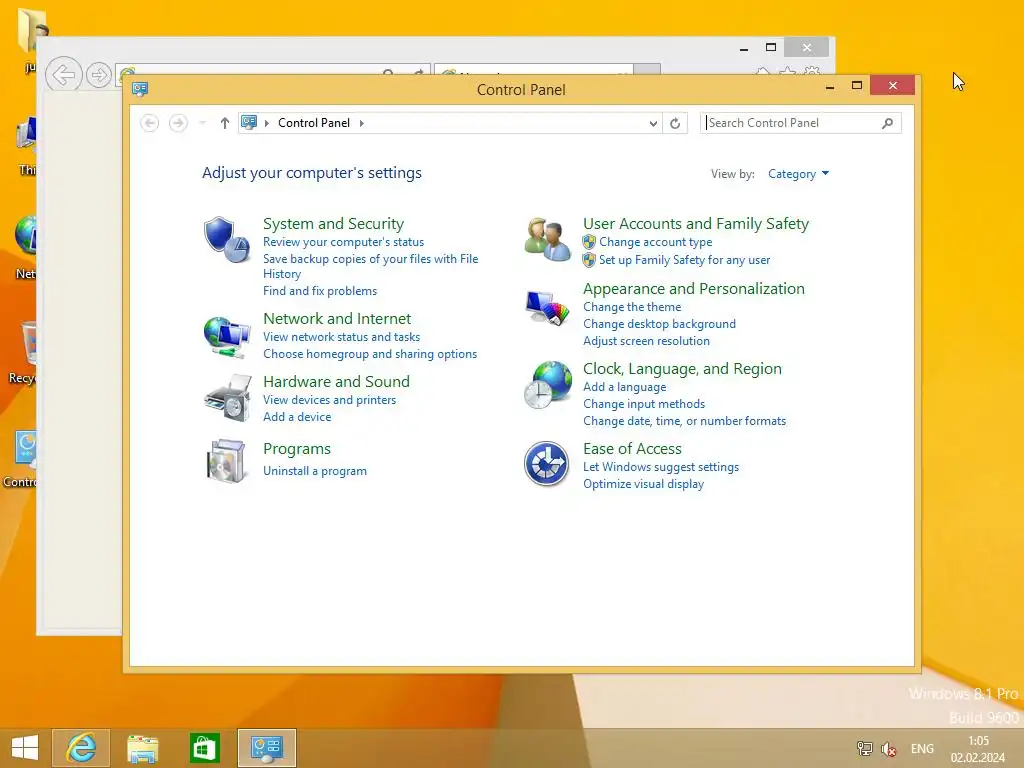The height and width of the screenshot is (768, 1024).
Task: Open the View by Category dropdown
Action: [x=798, y=174]
